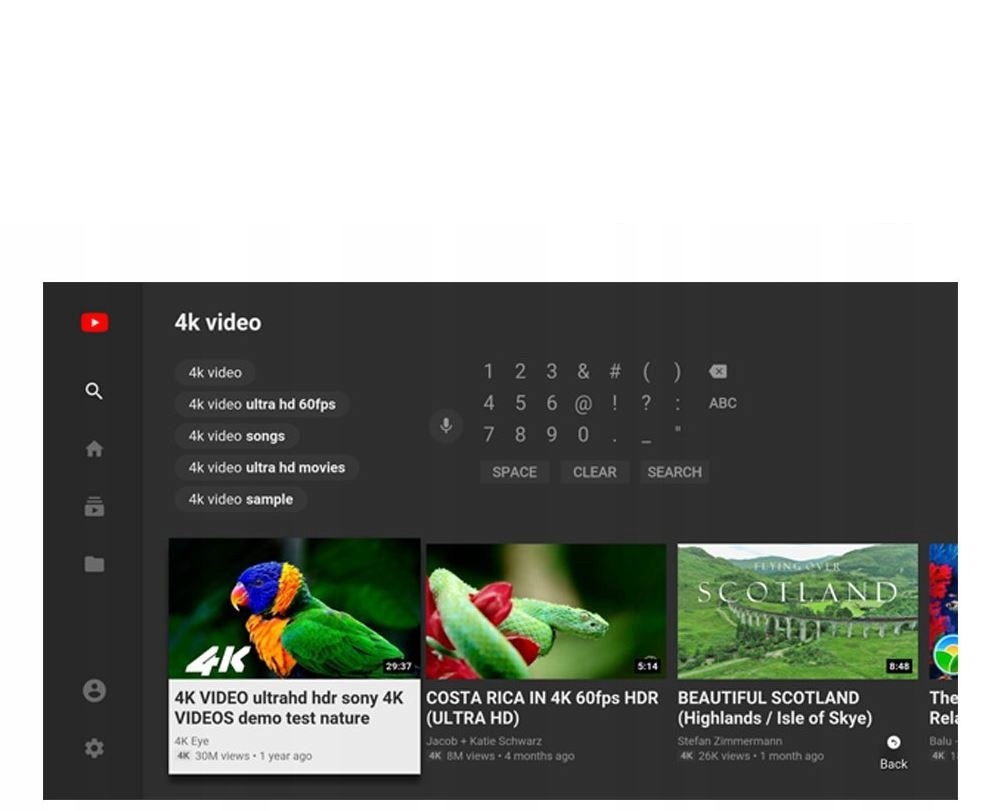The height and width of the screenshot is (811, 984).
Task: Switch keyboard to ABC letters
Action: click(722, 403)
